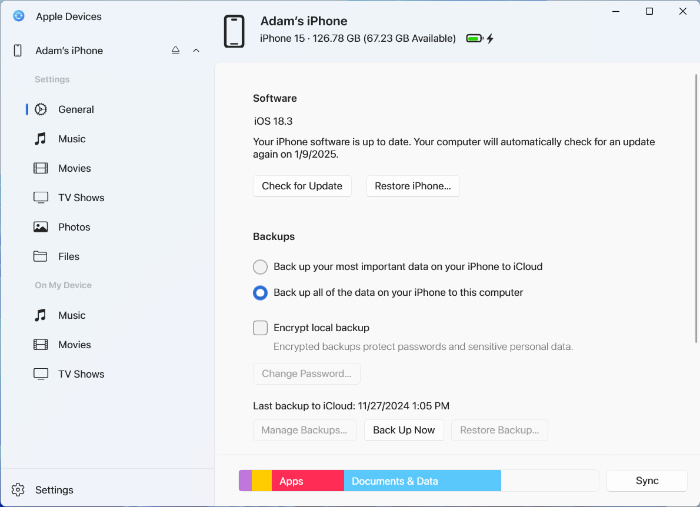The width and height of the screenshot is (700, 507).
Task: Select Adam's iPhone label in sidebar
Action: pos(69,50)
